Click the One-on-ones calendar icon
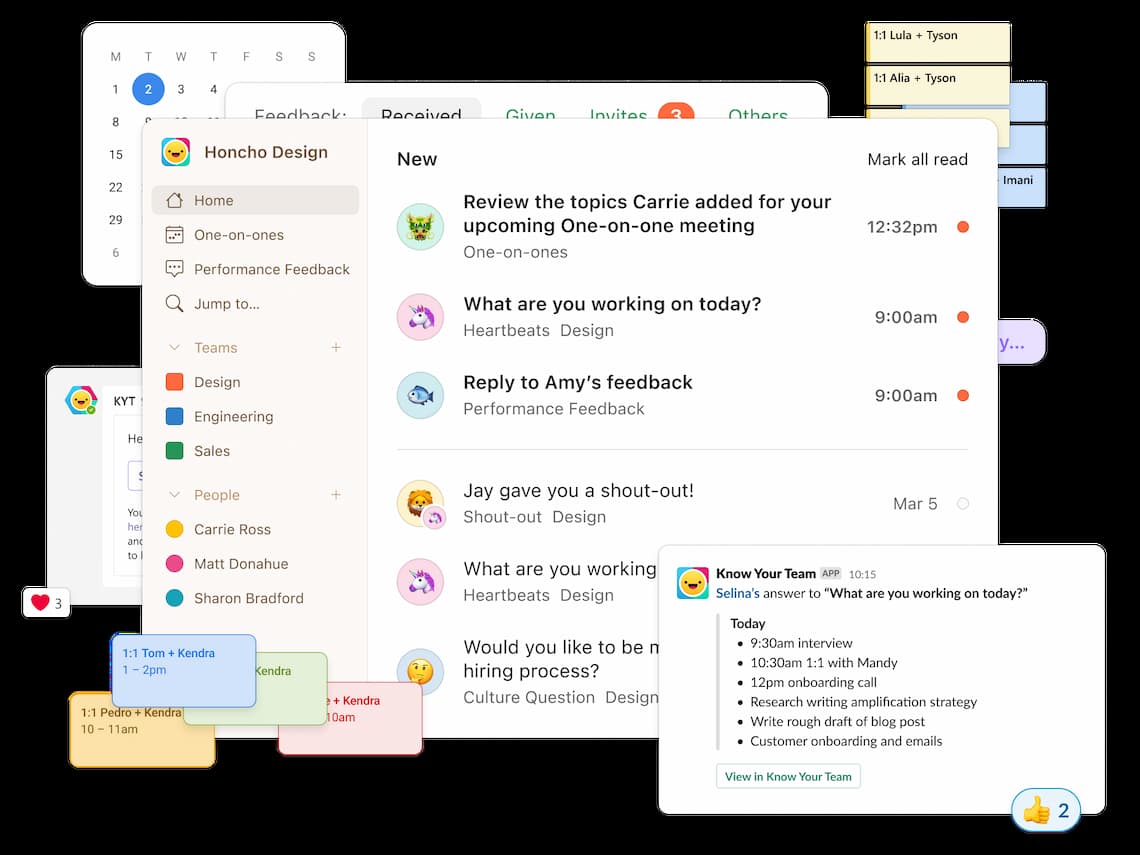This screenshot has width=1140, height=855. point(175,235)
